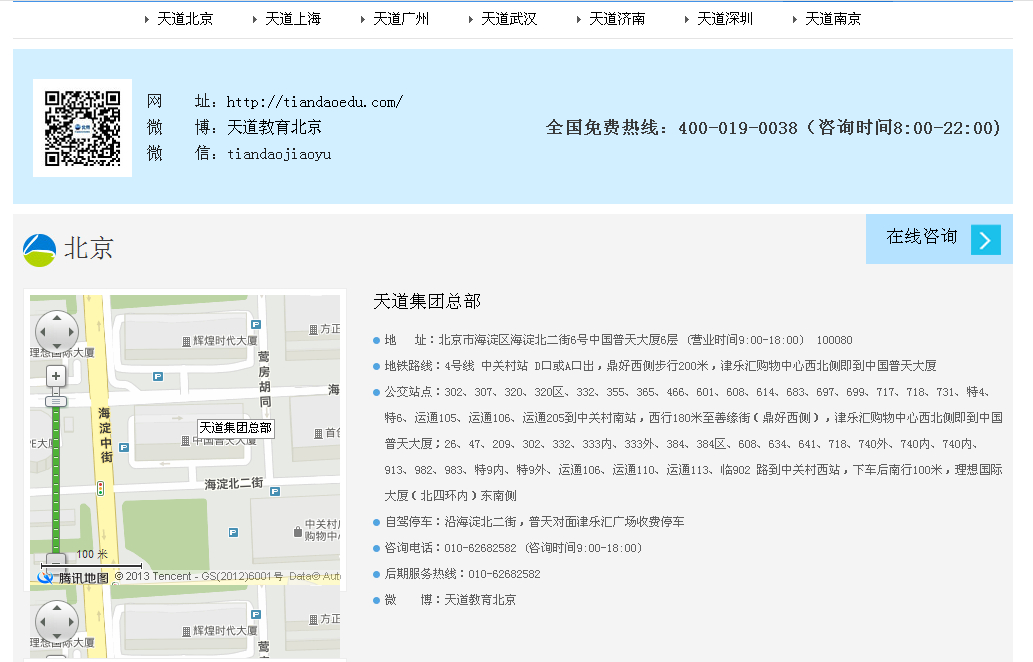Image resolution: width=1033 pixels, height=662 pixels.
Task: Click the blue arrow icon beside 在线咨询
Action: (985, 240)
